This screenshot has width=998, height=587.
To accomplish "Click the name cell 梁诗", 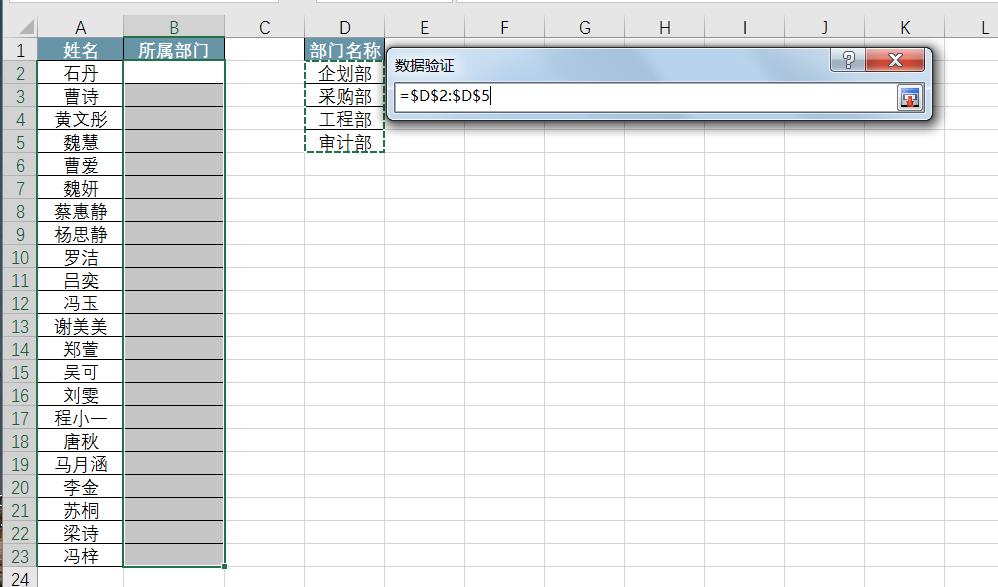I will pyautogui.click(x=80, y=533).
